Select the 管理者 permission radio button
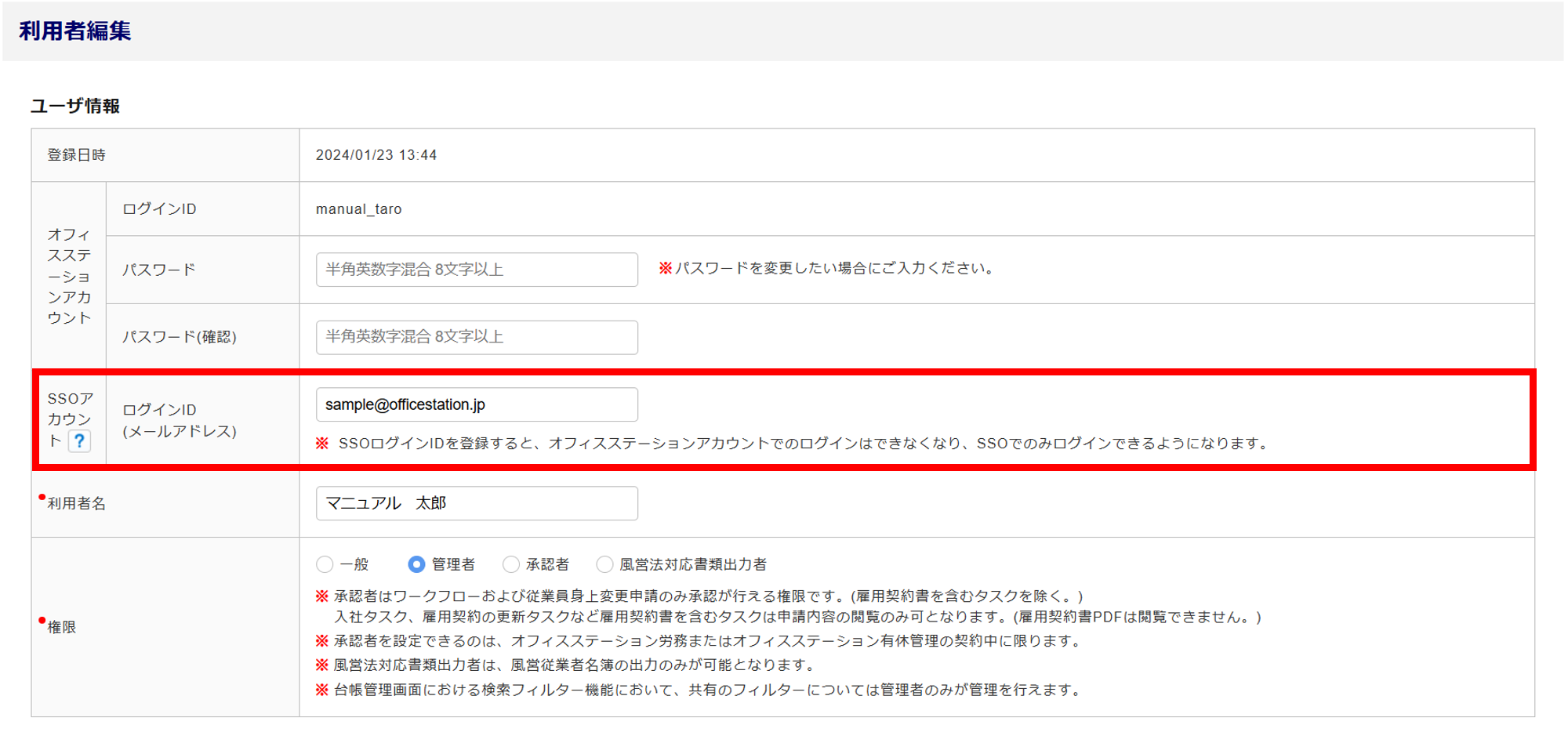 (x=416, y=564)
